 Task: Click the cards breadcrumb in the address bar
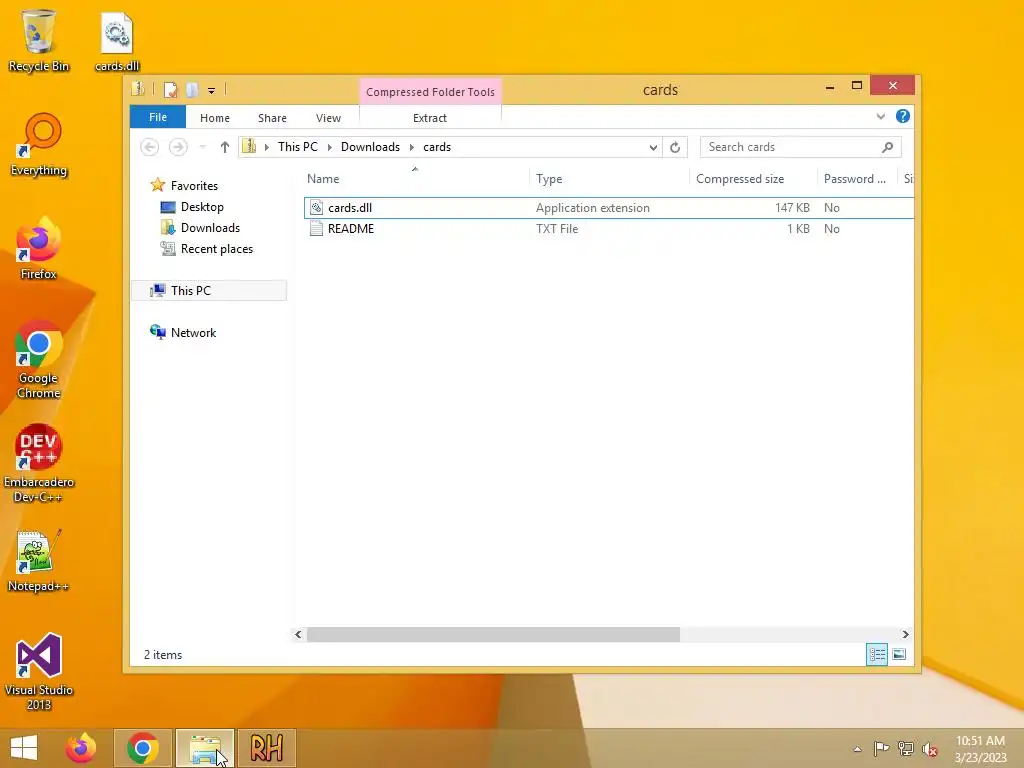437,147
